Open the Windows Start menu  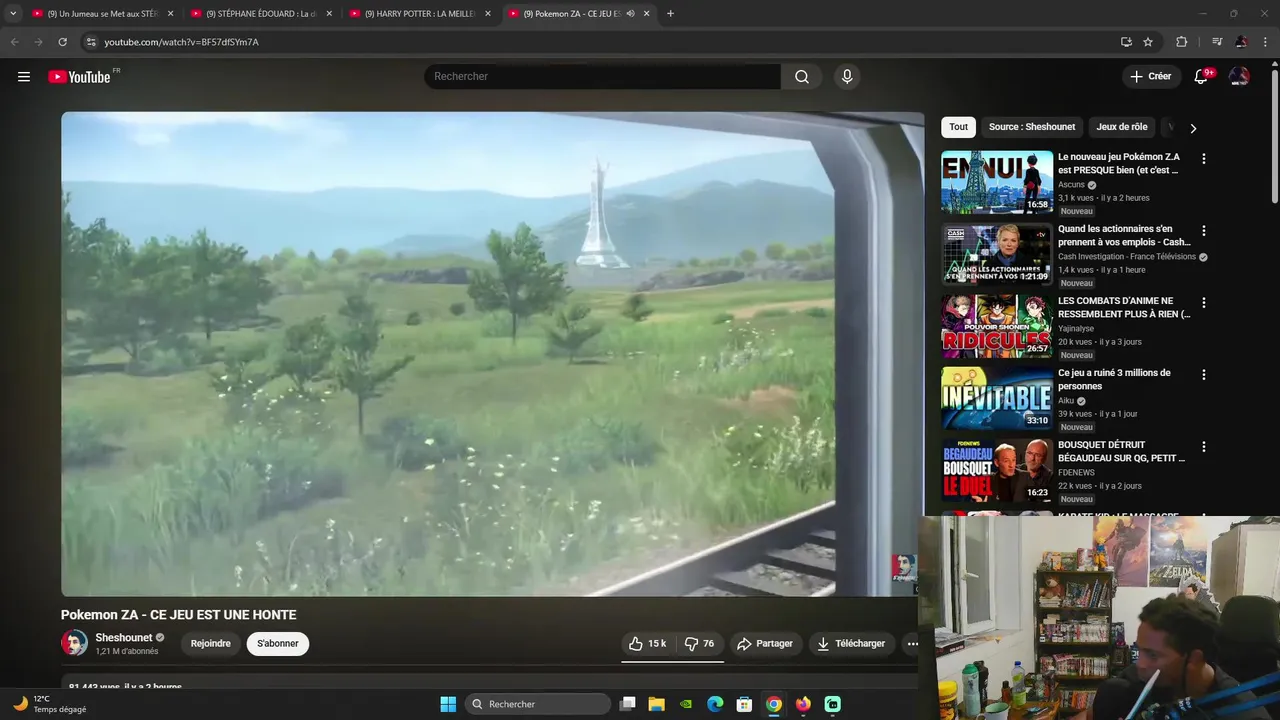[x=448, y=704]
